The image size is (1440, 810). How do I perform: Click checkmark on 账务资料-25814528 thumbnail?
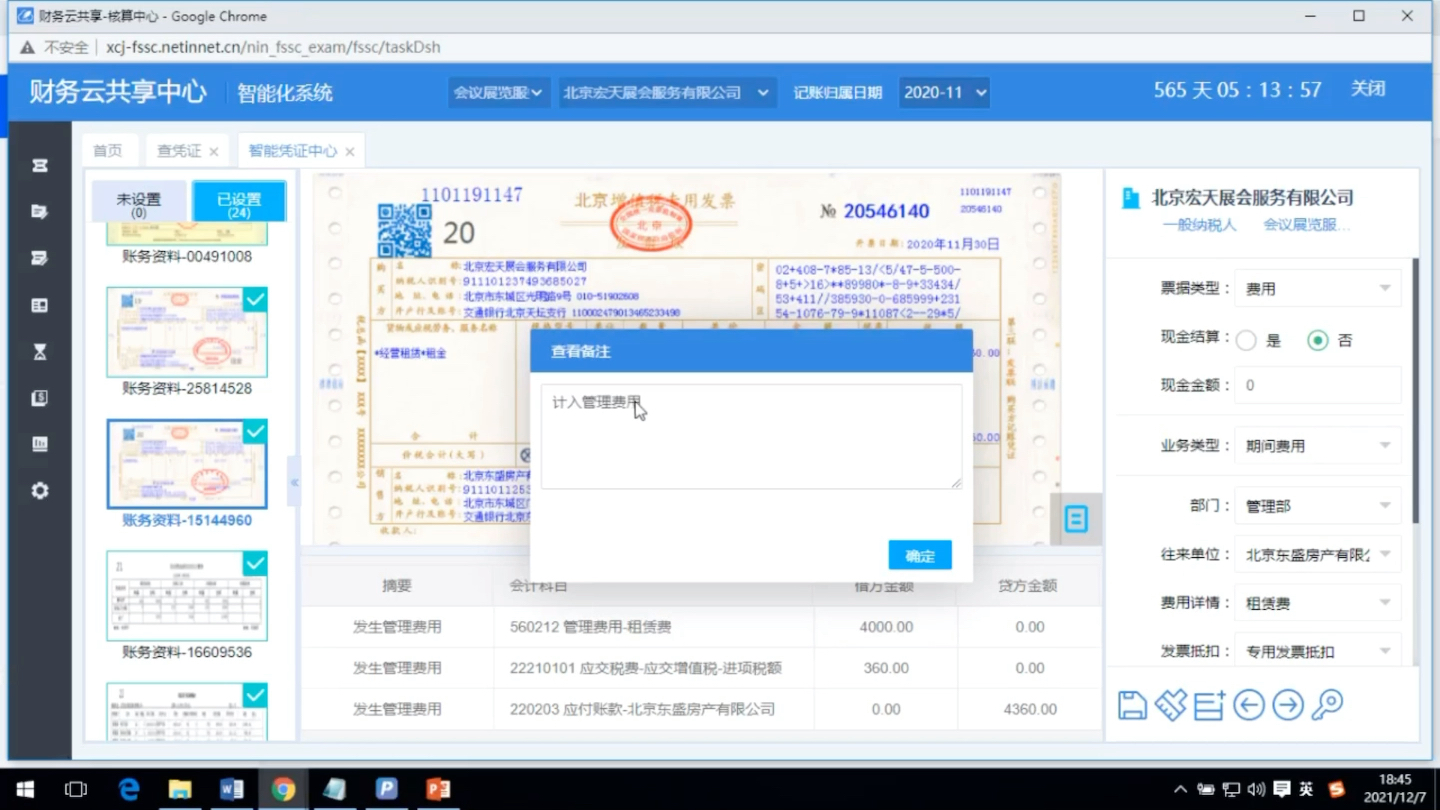coord(255,299)
